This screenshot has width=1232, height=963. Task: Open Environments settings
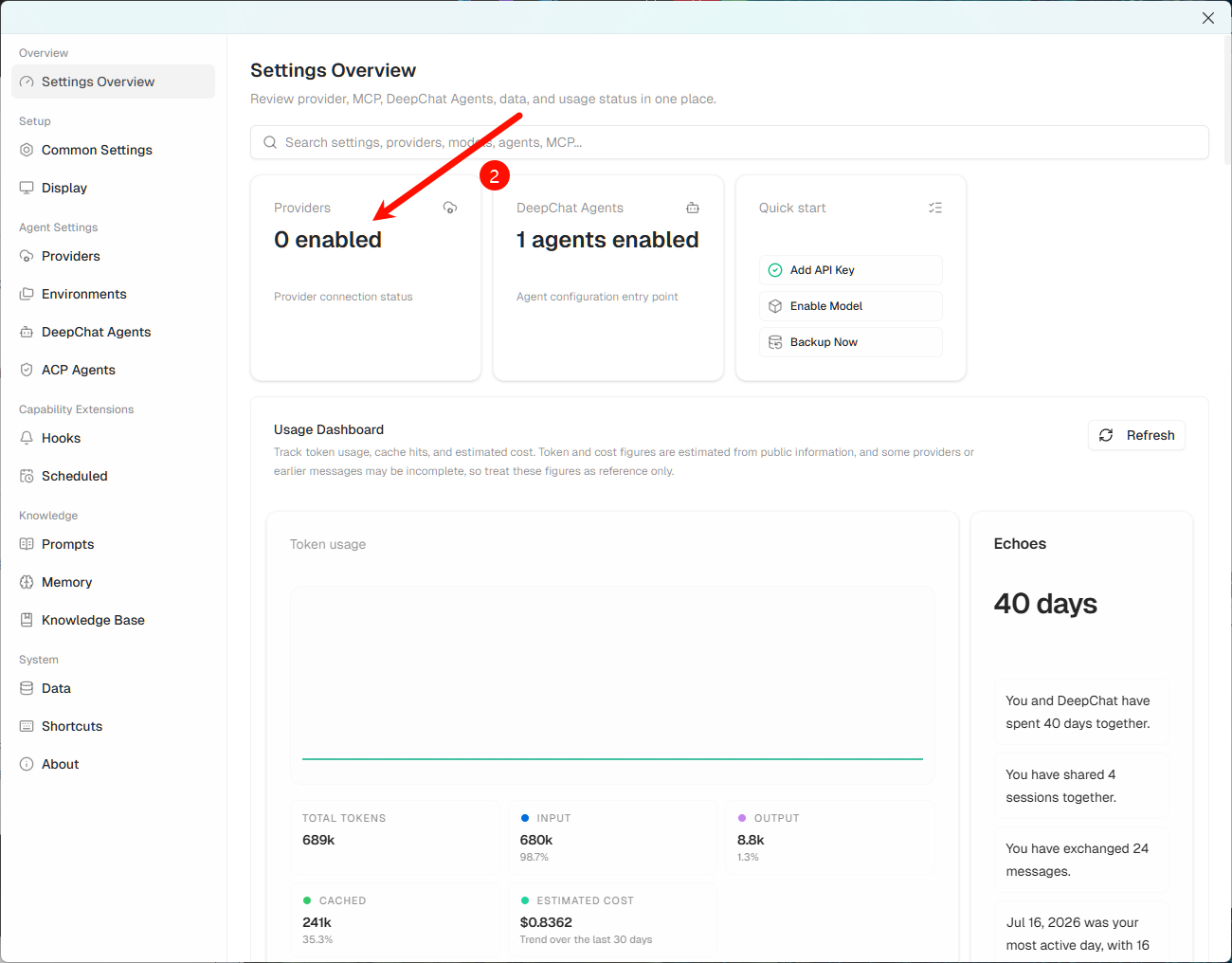(x=113, y=294)
